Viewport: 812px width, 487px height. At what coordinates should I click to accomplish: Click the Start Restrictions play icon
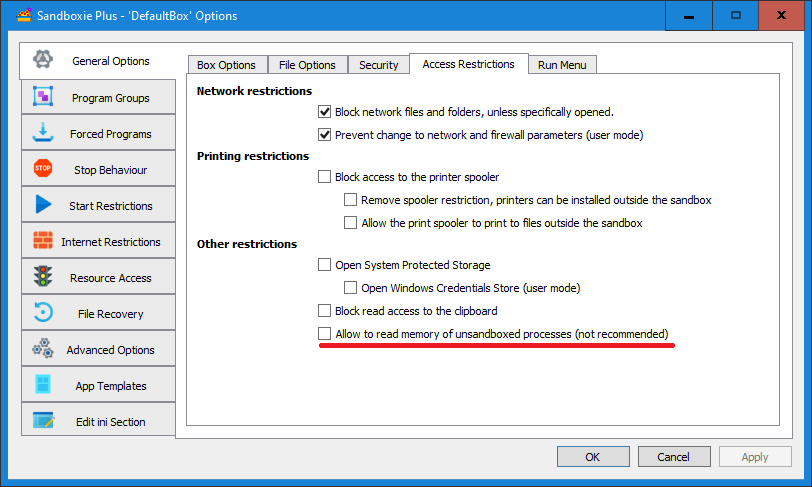[43, 205]
